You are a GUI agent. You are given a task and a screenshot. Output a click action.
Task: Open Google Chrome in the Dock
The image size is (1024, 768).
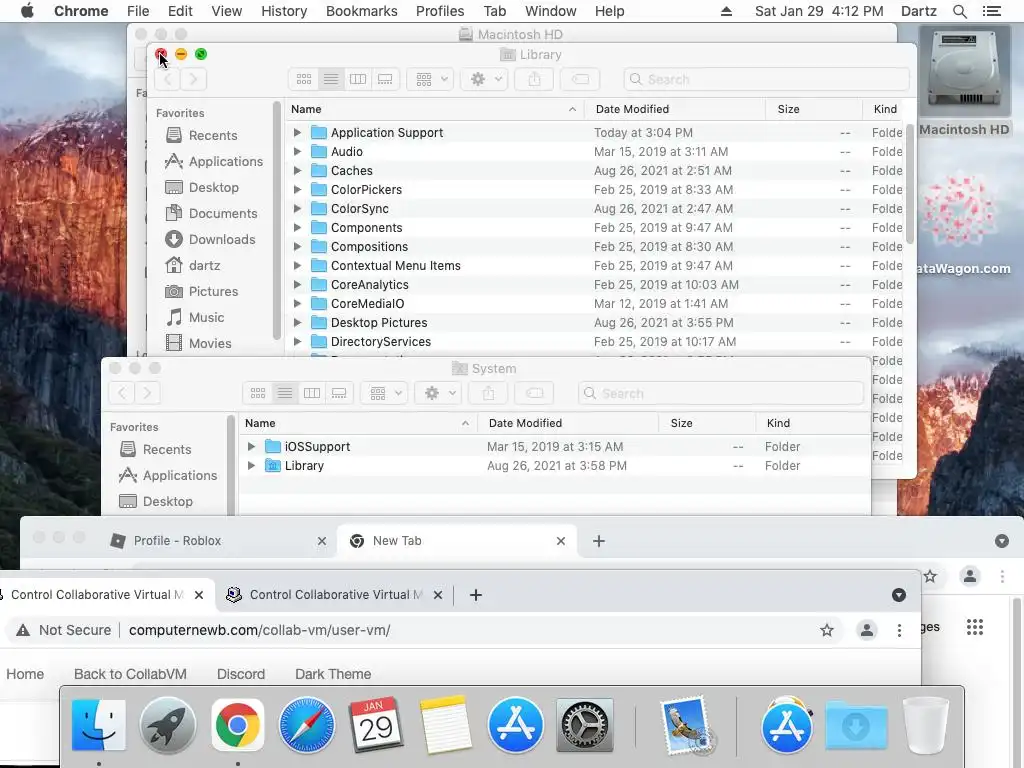[238, 725]
